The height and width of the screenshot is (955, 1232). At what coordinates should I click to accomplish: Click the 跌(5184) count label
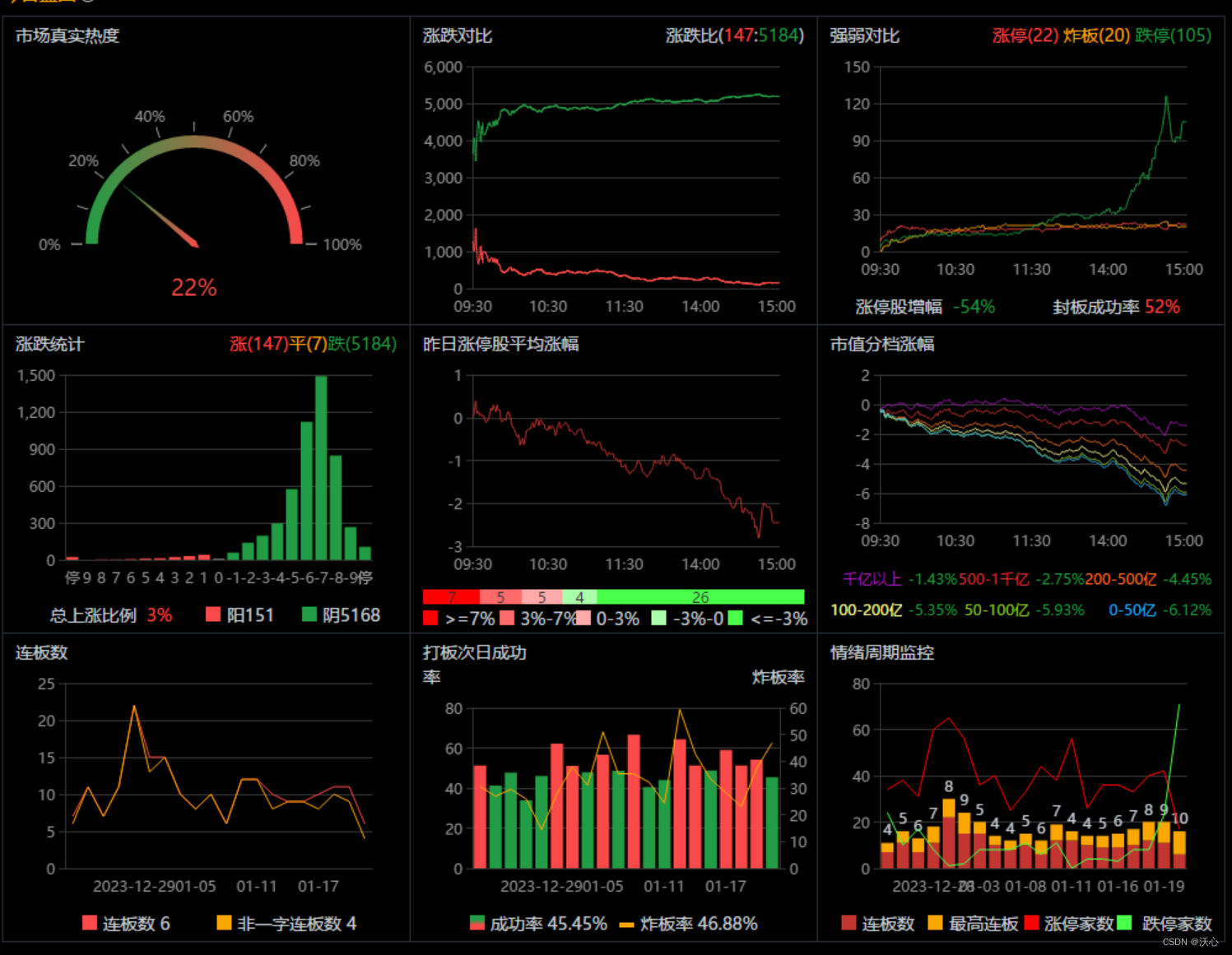pyautogui.click(x=362, y=345)
